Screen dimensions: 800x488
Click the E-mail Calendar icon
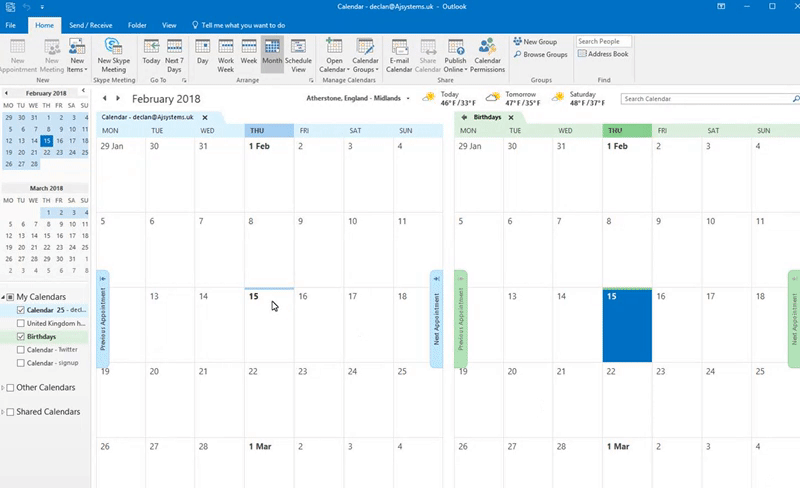coord(399,56)
